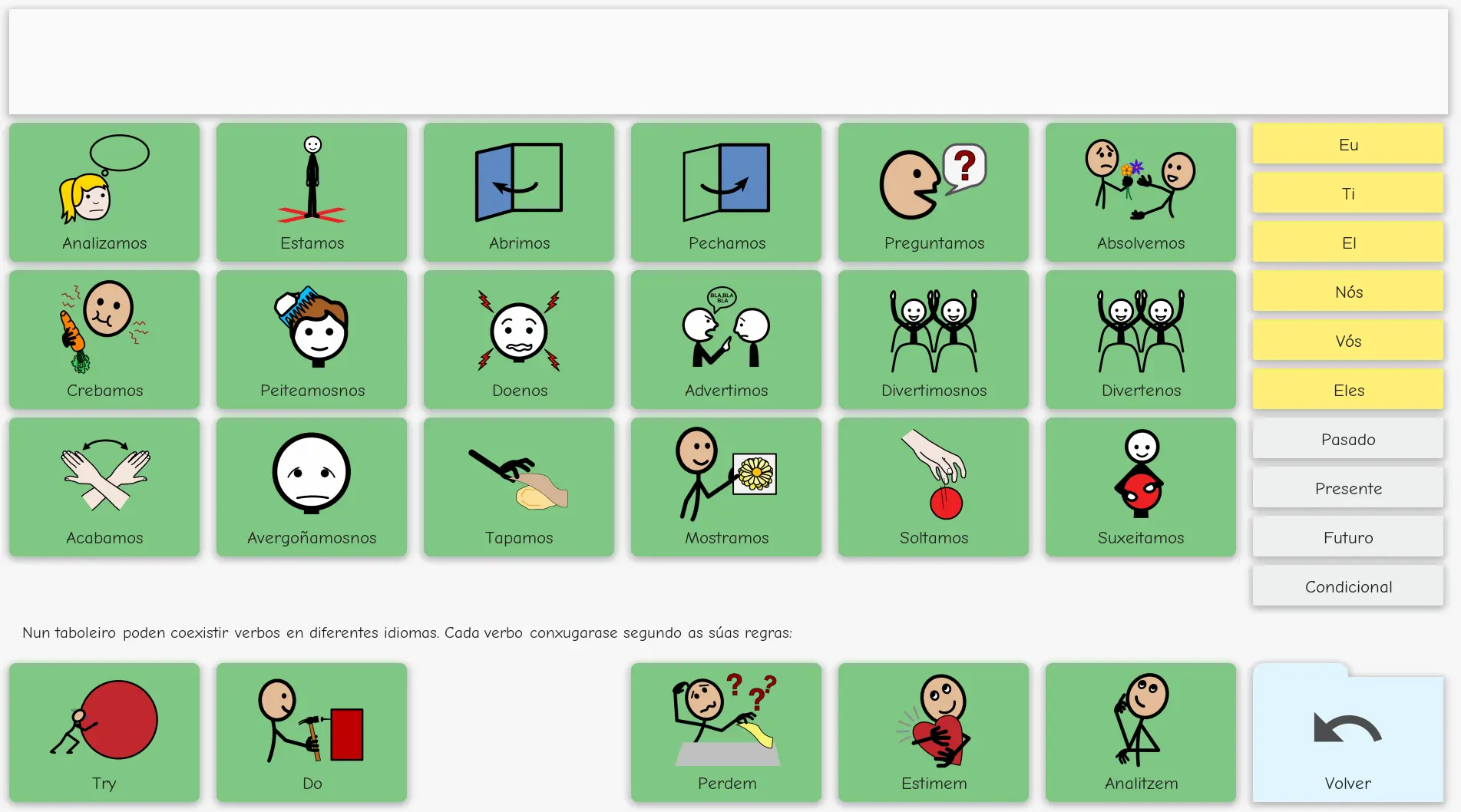Click the Try pushing ball pictogram
1461x812 pixels.
pos(104,732)
